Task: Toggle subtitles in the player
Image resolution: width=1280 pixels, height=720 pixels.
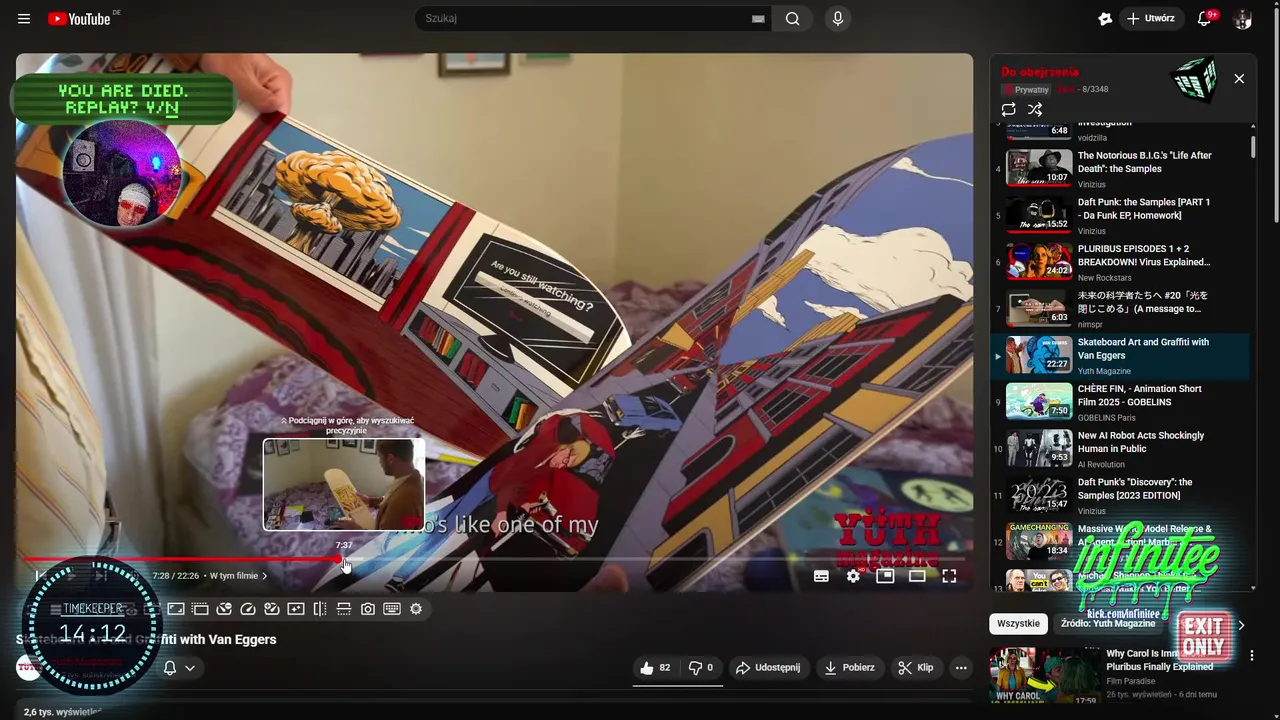Action: coord(821,576)
